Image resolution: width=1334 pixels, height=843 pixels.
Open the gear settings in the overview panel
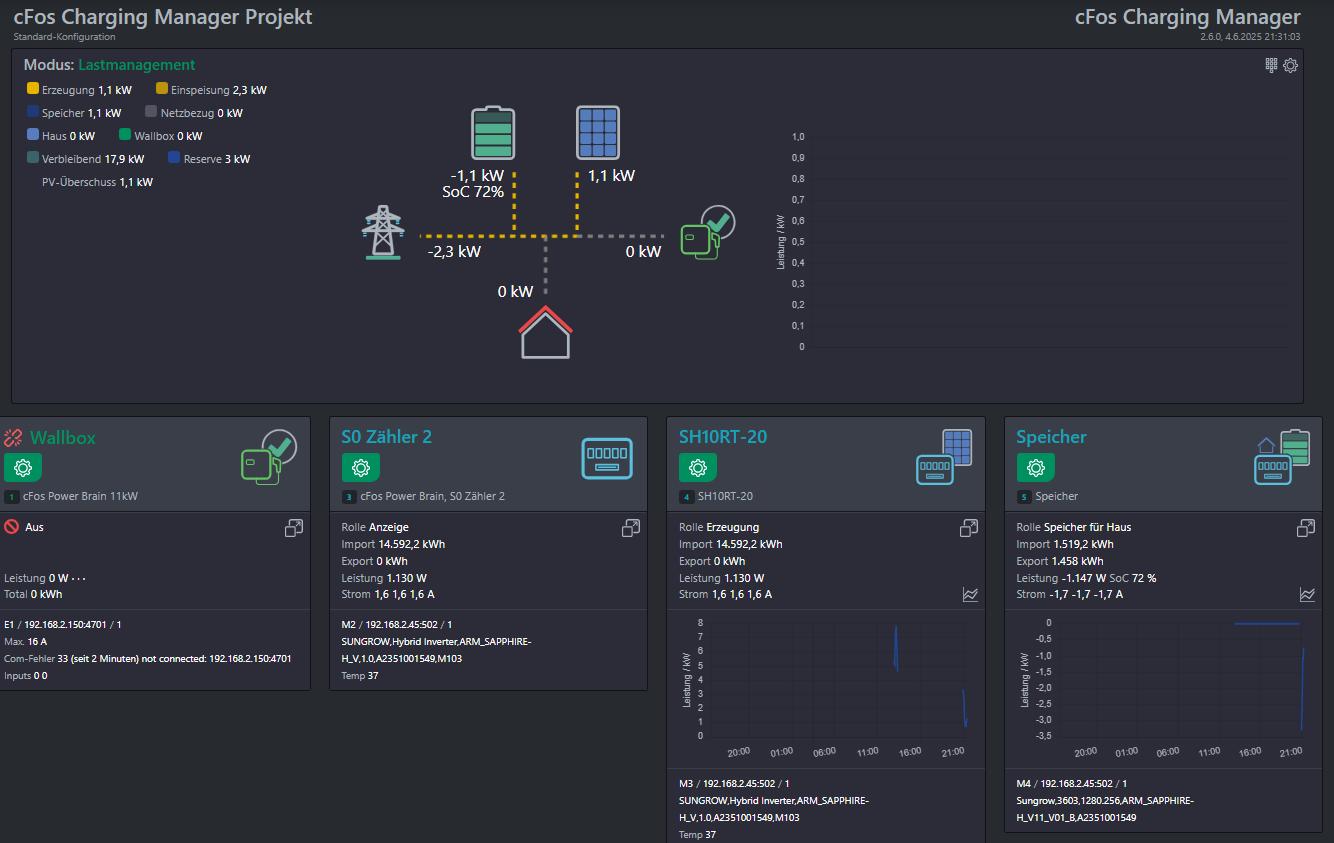click(1290, 65)
